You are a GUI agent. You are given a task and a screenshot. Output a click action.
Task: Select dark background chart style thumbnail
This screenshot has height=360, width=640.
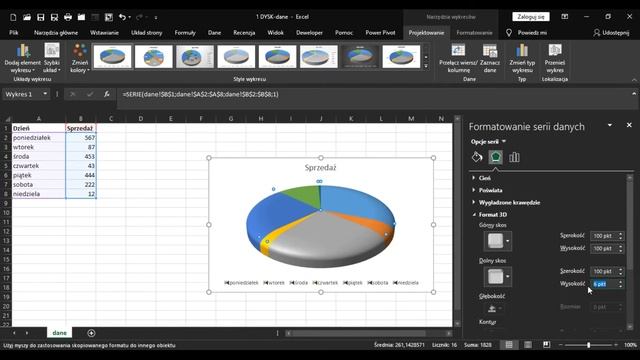click(360, 57)
